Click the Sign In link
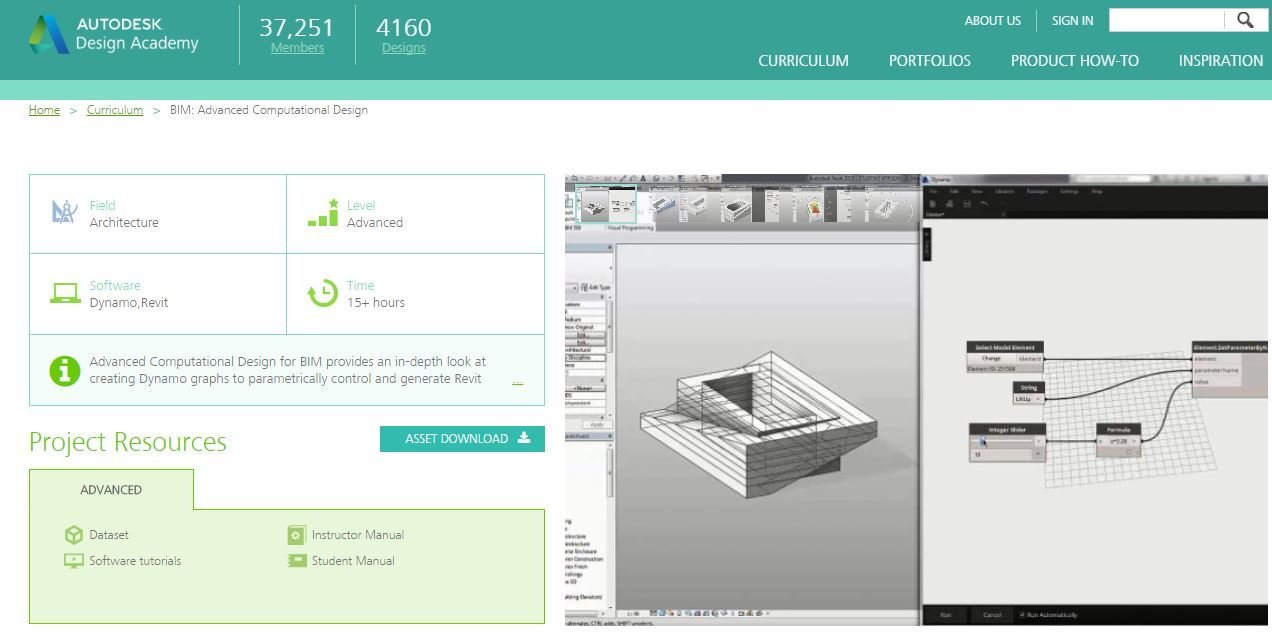 coord(1072,21)
